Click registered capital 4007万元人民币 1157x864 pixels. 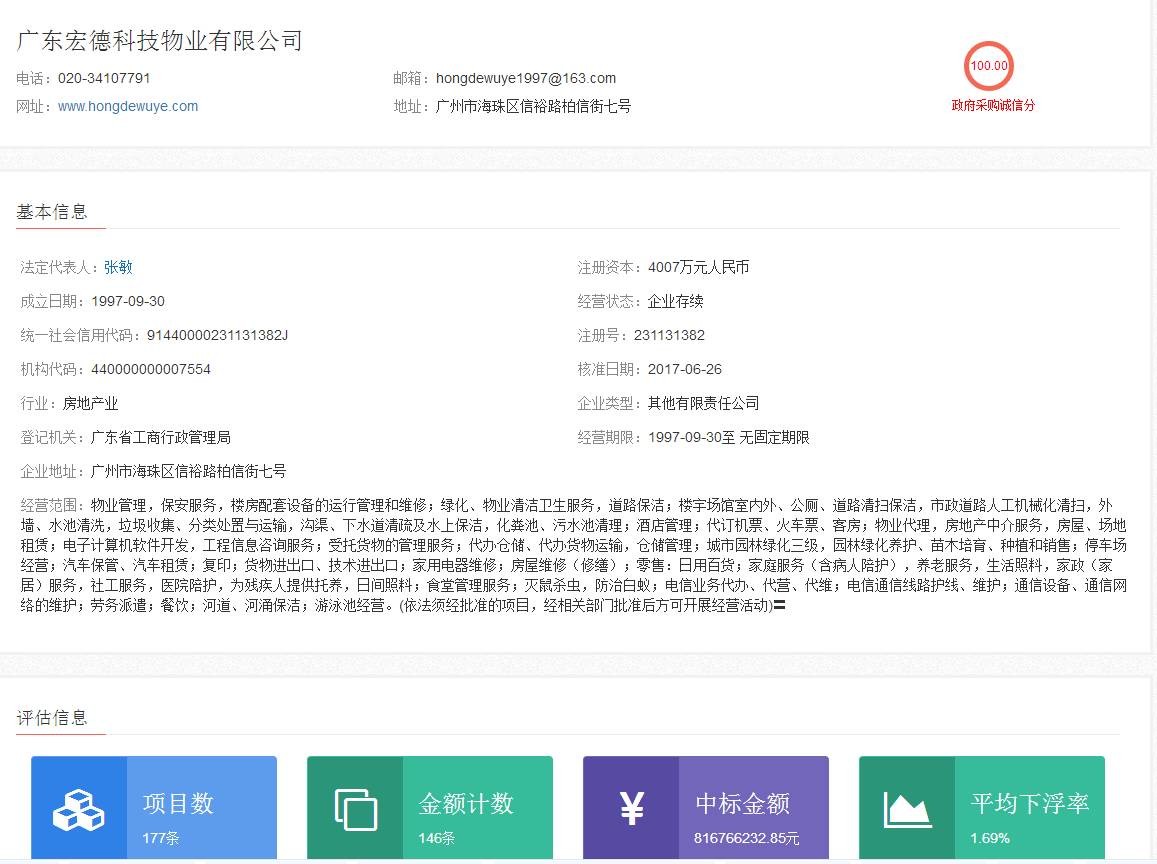pos(698,267)
